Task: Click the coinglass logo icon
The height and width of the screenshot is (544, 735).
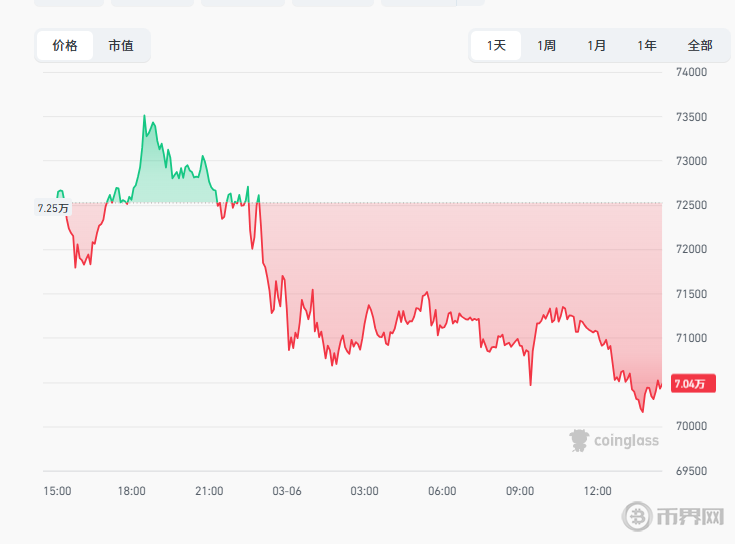Action: [579, 440]
